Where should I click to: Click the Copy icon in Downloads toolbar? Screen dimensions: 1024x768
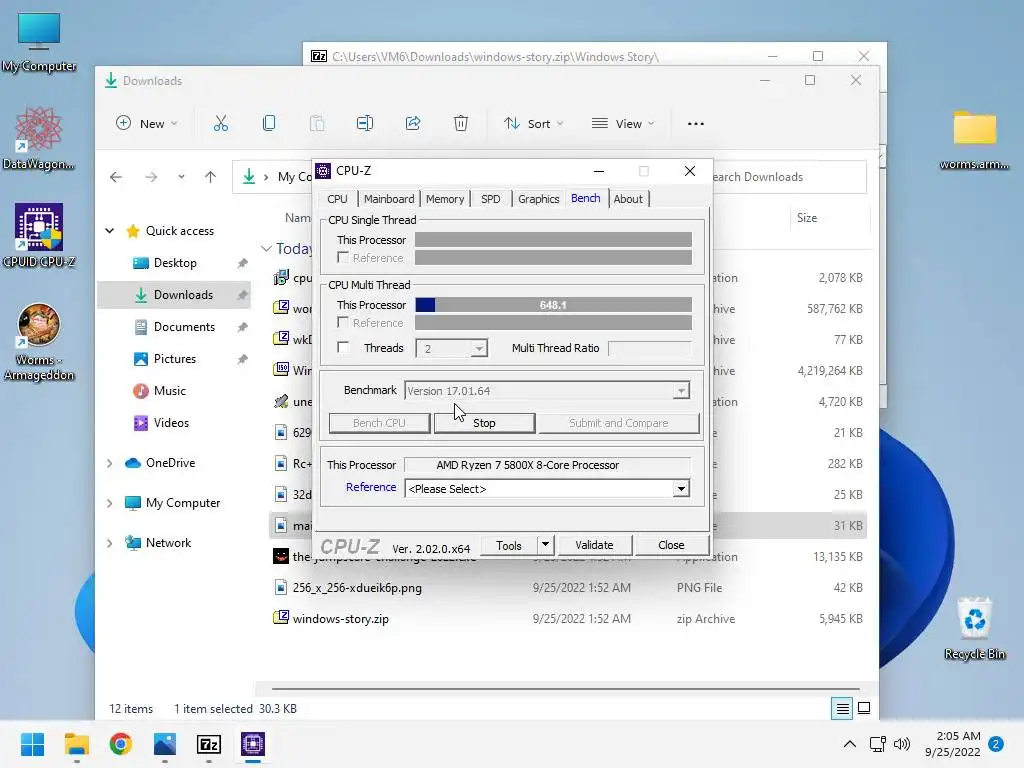(x=268, y=123)
